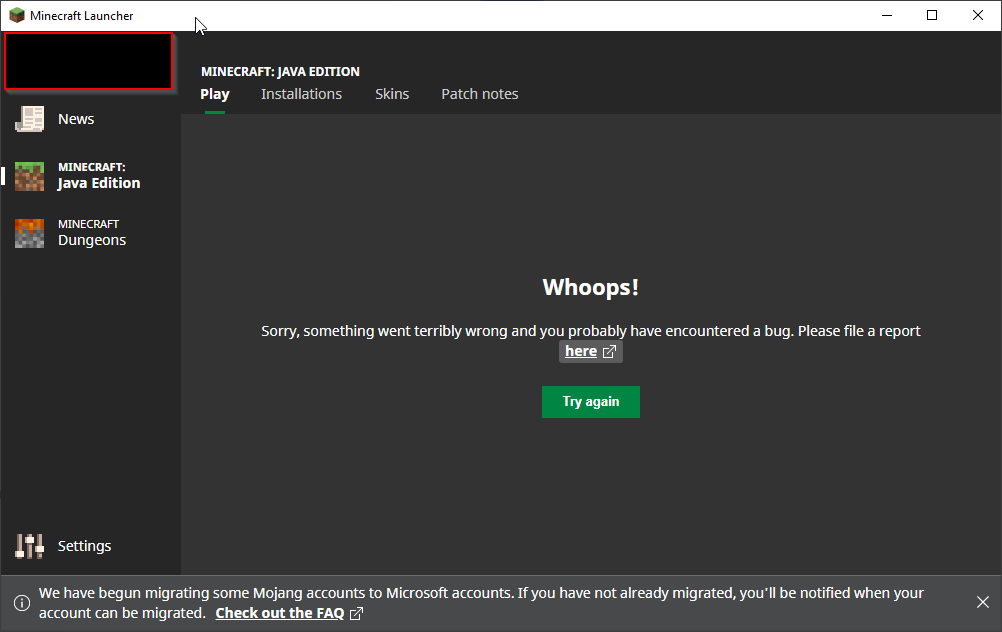Open the 'Check out the FAQ' link

[x=289, y=613]
